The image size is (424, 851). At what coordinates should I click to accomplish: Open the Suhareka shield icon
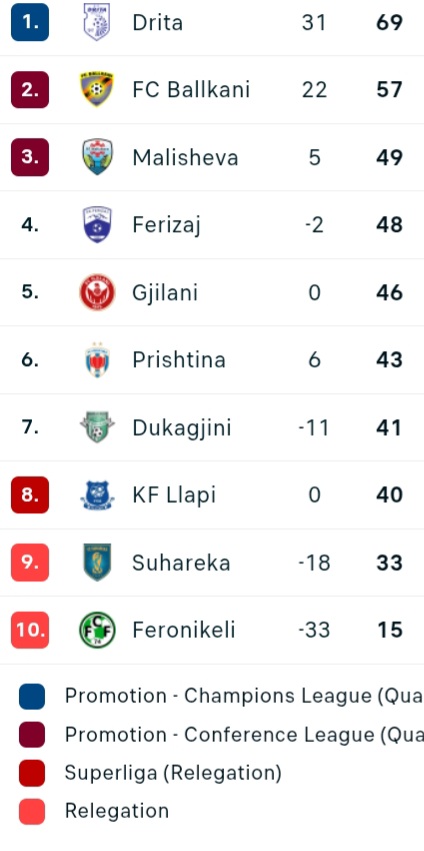(97, 562)
